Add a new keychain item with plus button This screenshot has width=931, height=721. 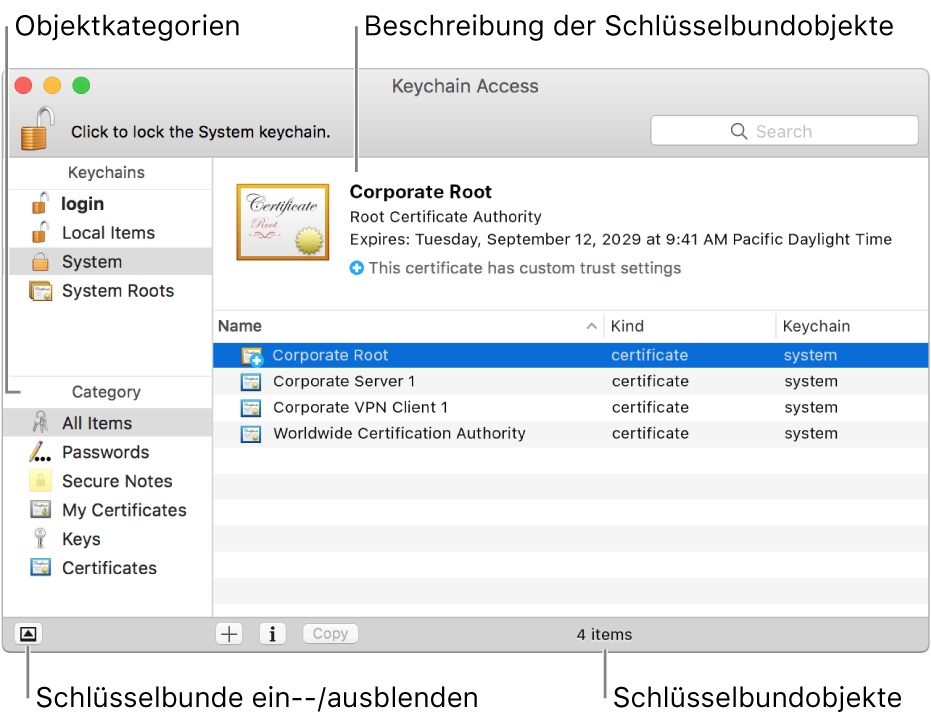[x=229, y=634]
